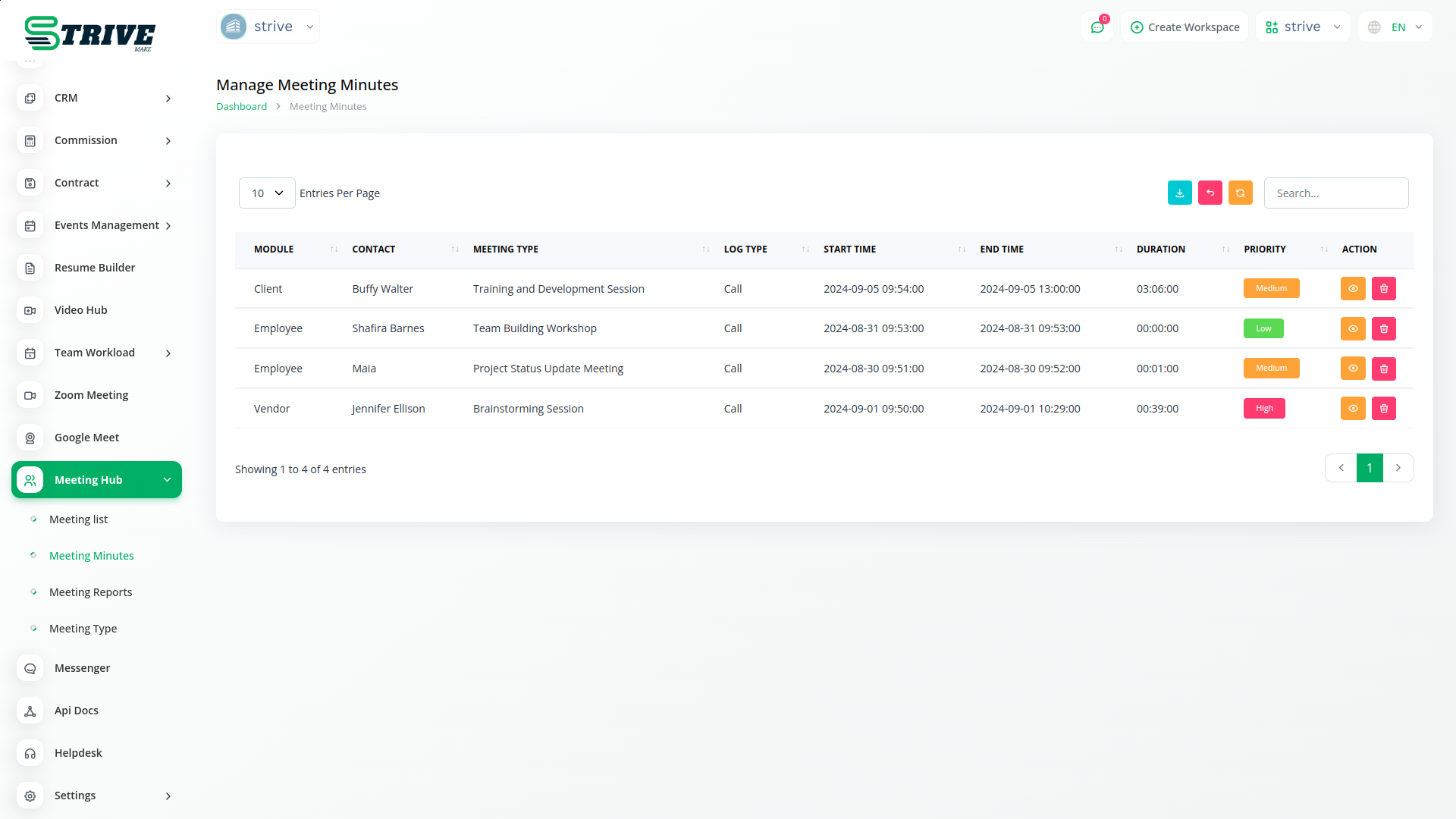
Task: Follow the Dashboard breadcrumb link
Action: click(x=241, y=106)
